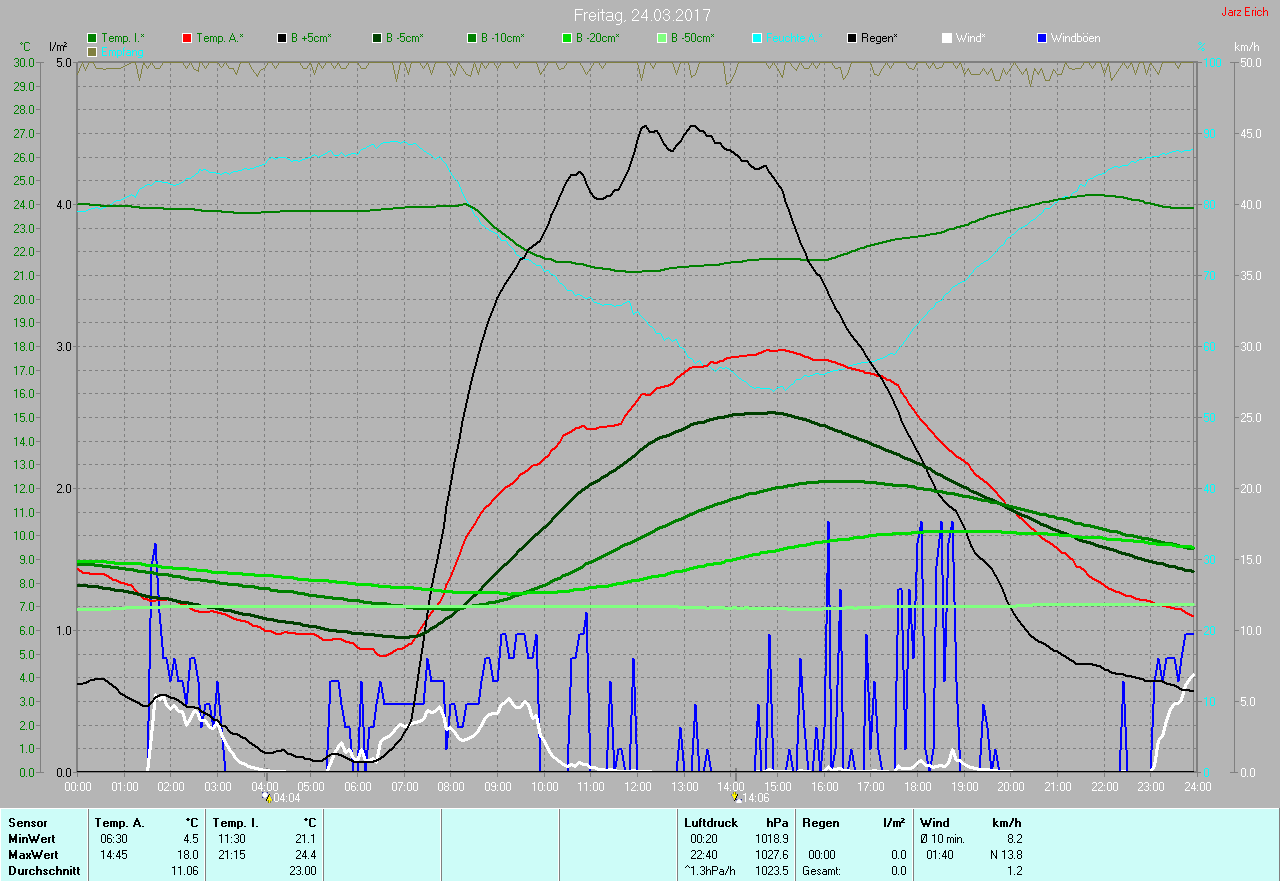Click the red Temp. A. legend swatch

click(187, 38)
